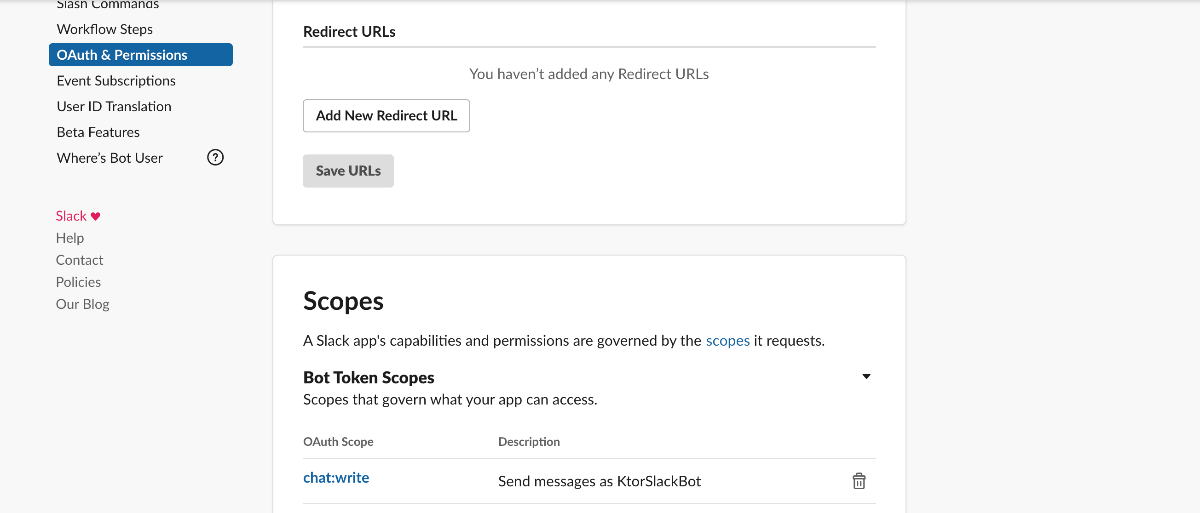Image resolution: width=1200 pixels, height=513 pixels.
Task: Open the Help link in the sidebar
Action: (70, 238)
